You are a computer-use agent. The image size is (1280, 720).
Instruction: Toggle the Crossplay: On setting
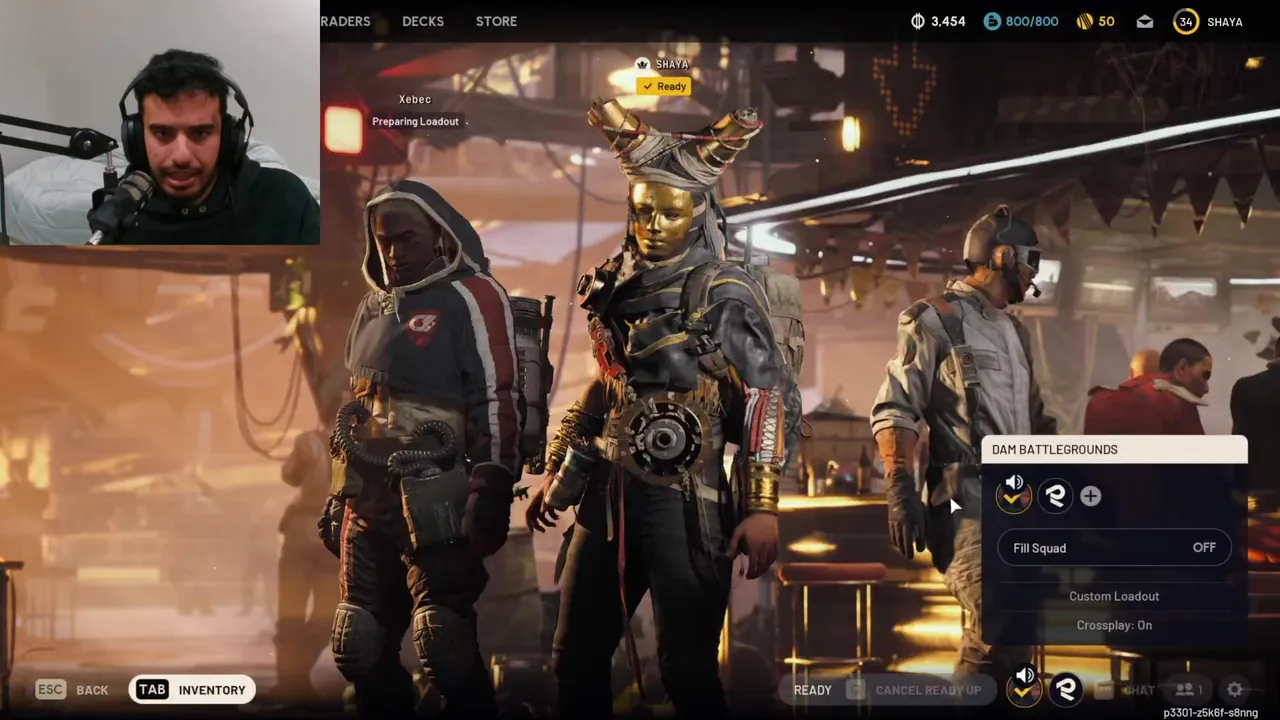point(1114,625)
